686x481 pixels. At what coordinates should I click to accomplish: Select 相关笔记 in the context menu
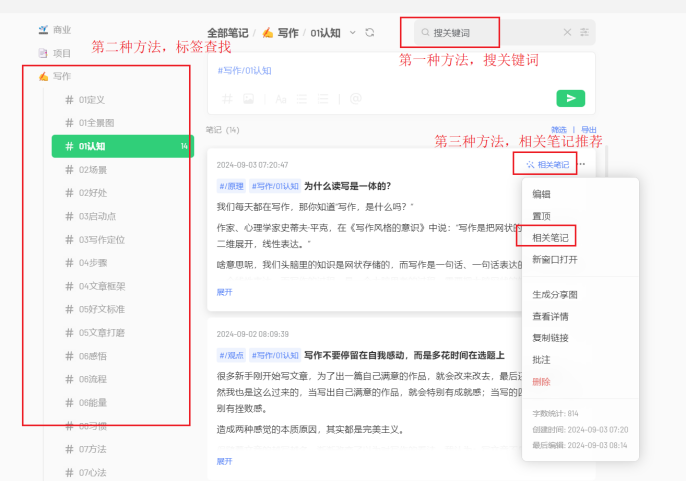(x=550, y=238)
